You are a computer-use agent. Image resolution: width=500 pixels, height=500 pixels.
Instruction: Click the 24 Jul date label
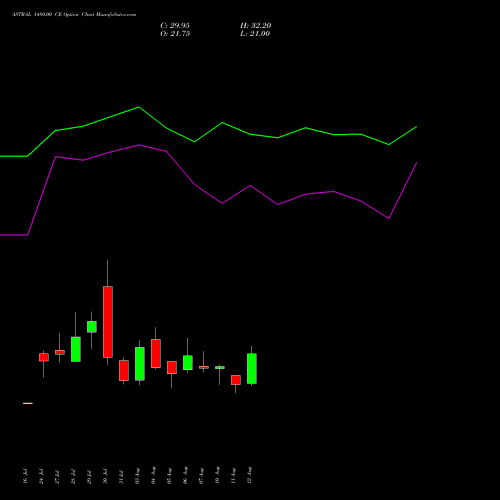[41, 476]
